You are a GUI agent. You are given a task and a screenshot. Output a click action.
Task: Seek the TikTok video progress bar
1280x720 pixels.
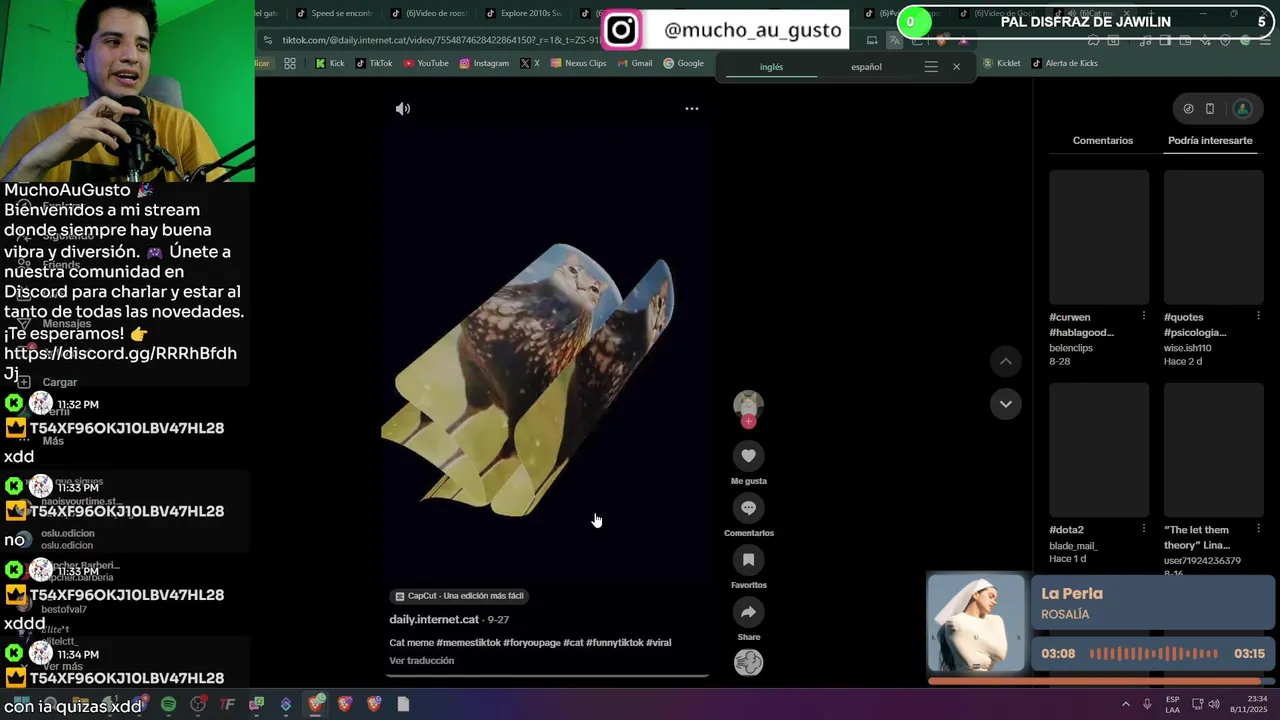tap(547, 676)
